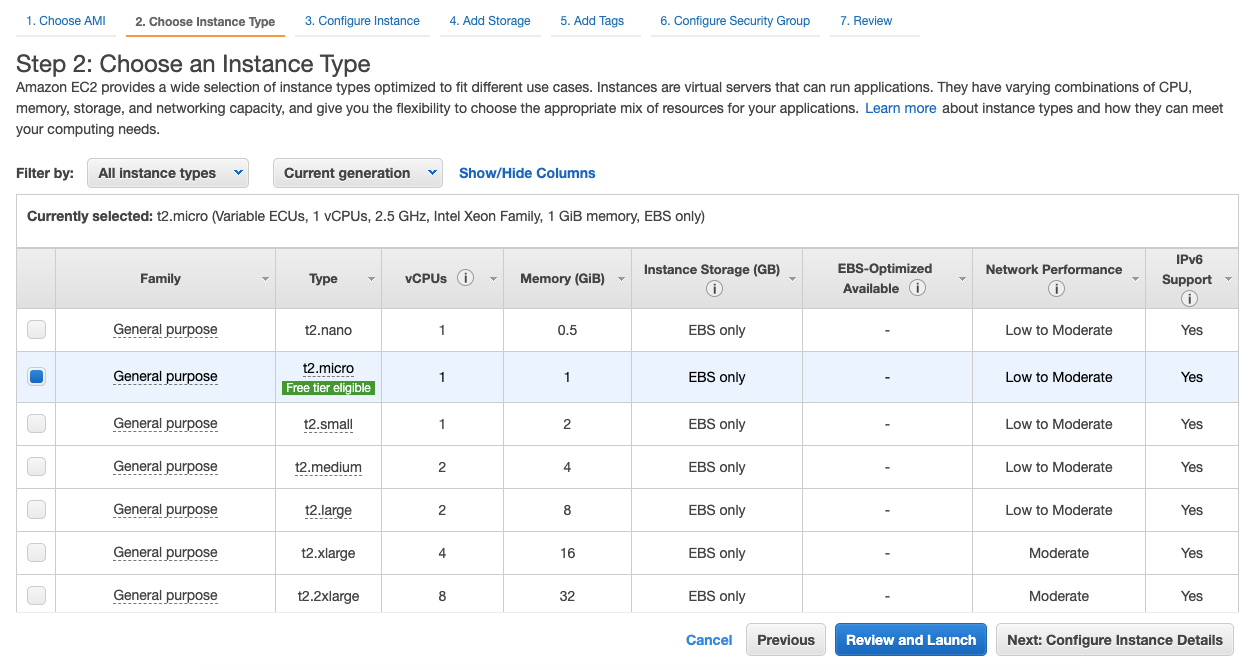Open the All instance types filter dropdown

167,172
